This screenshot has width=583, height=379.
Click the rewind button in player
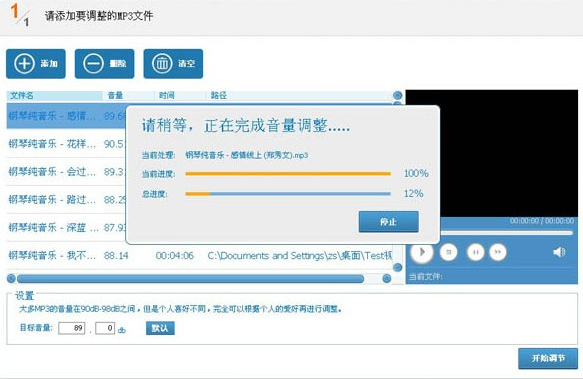(x=476, y=252)
